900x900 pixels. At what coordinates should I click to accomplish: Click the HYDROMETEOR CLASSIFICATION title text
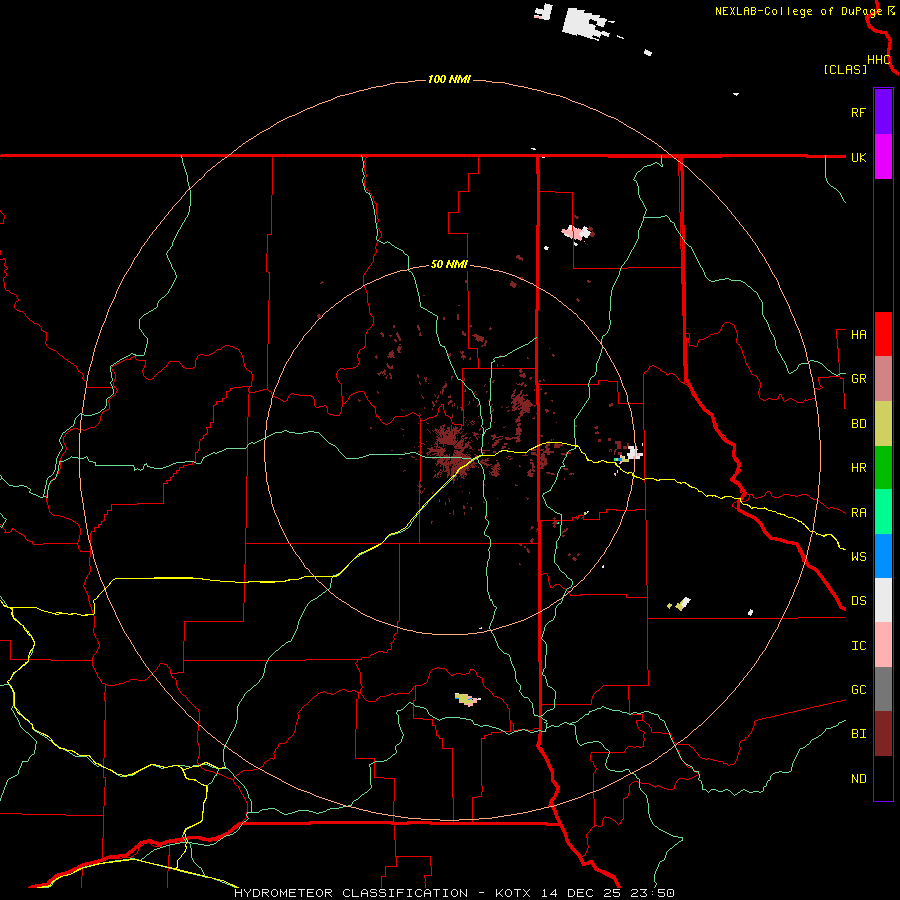[x=351, y=893]
